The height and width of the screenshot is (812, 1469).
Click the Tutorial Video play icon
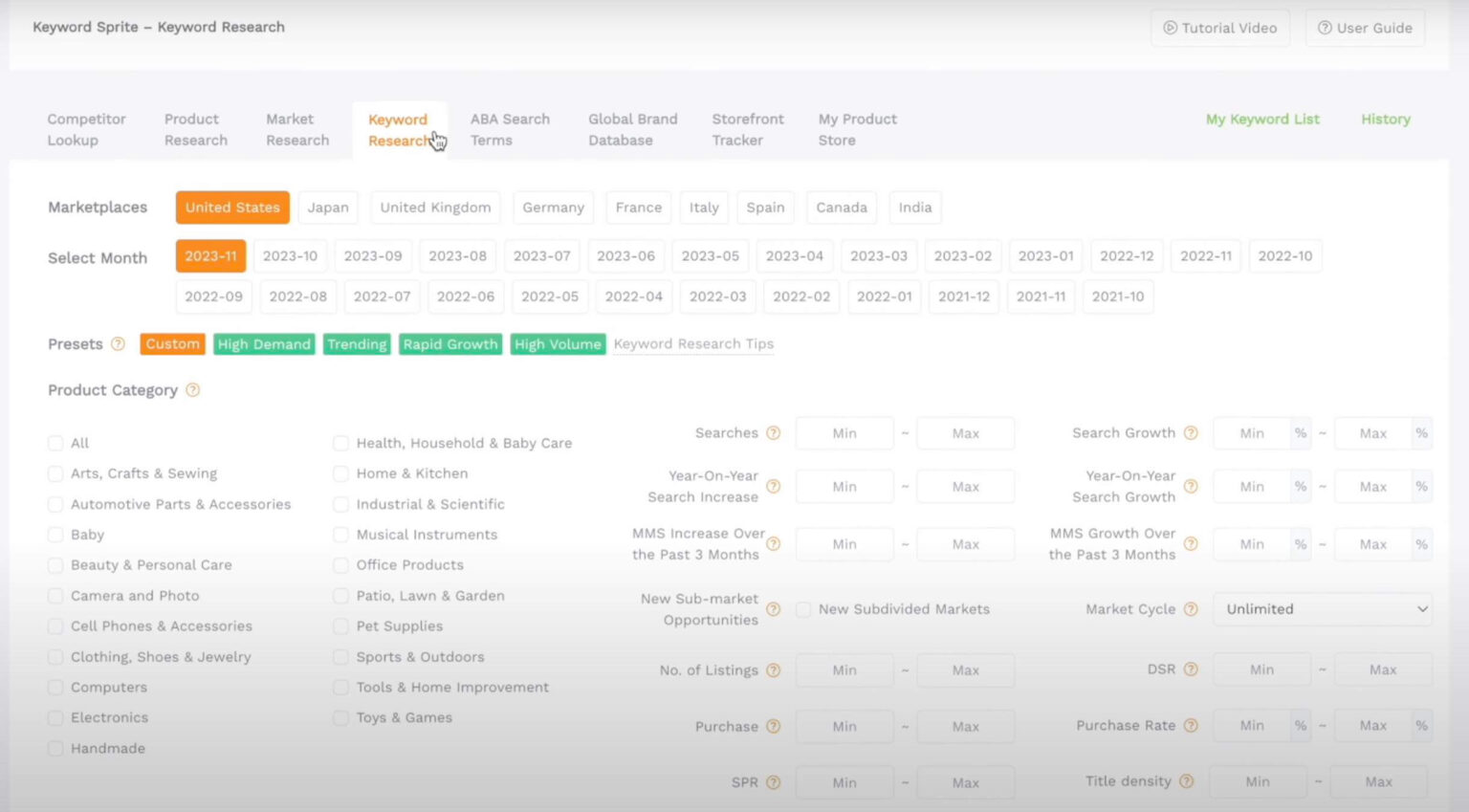pos(1171,28)
